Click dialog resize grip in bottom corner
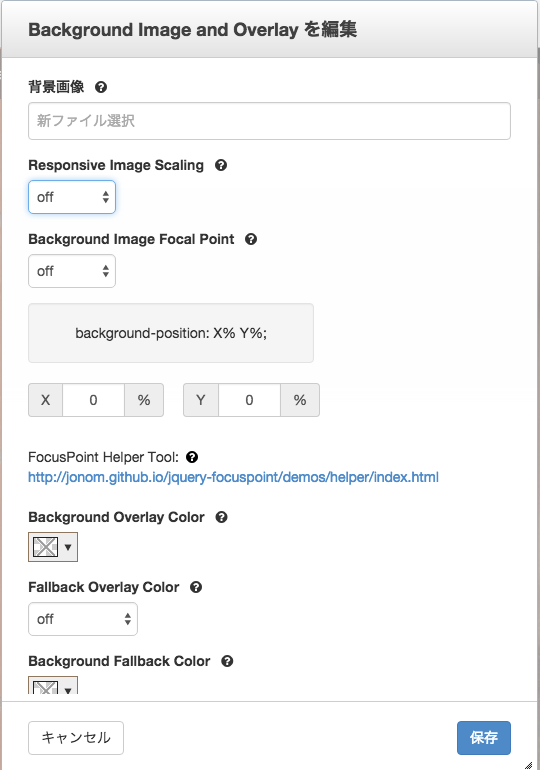The image size is (540, 770). point(528,765)
